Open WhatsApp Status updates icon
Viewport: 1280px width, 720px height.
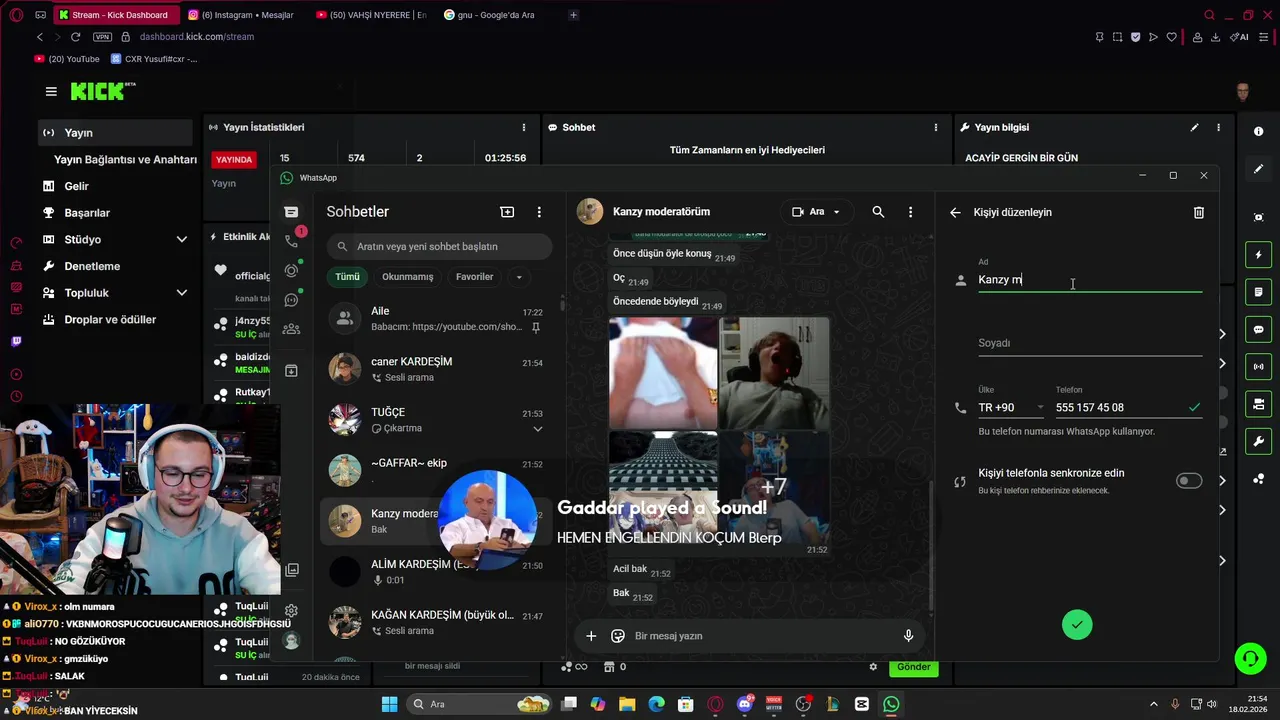[291, 270]
